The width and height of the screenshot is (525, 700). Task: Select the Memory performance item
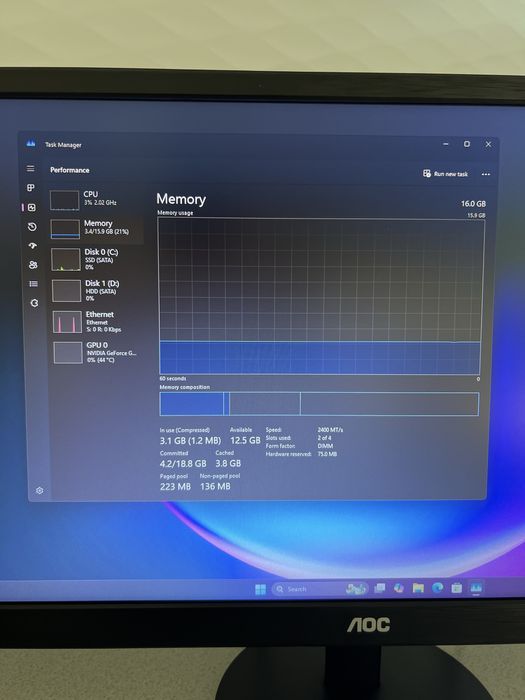click(x=96, y=229)
